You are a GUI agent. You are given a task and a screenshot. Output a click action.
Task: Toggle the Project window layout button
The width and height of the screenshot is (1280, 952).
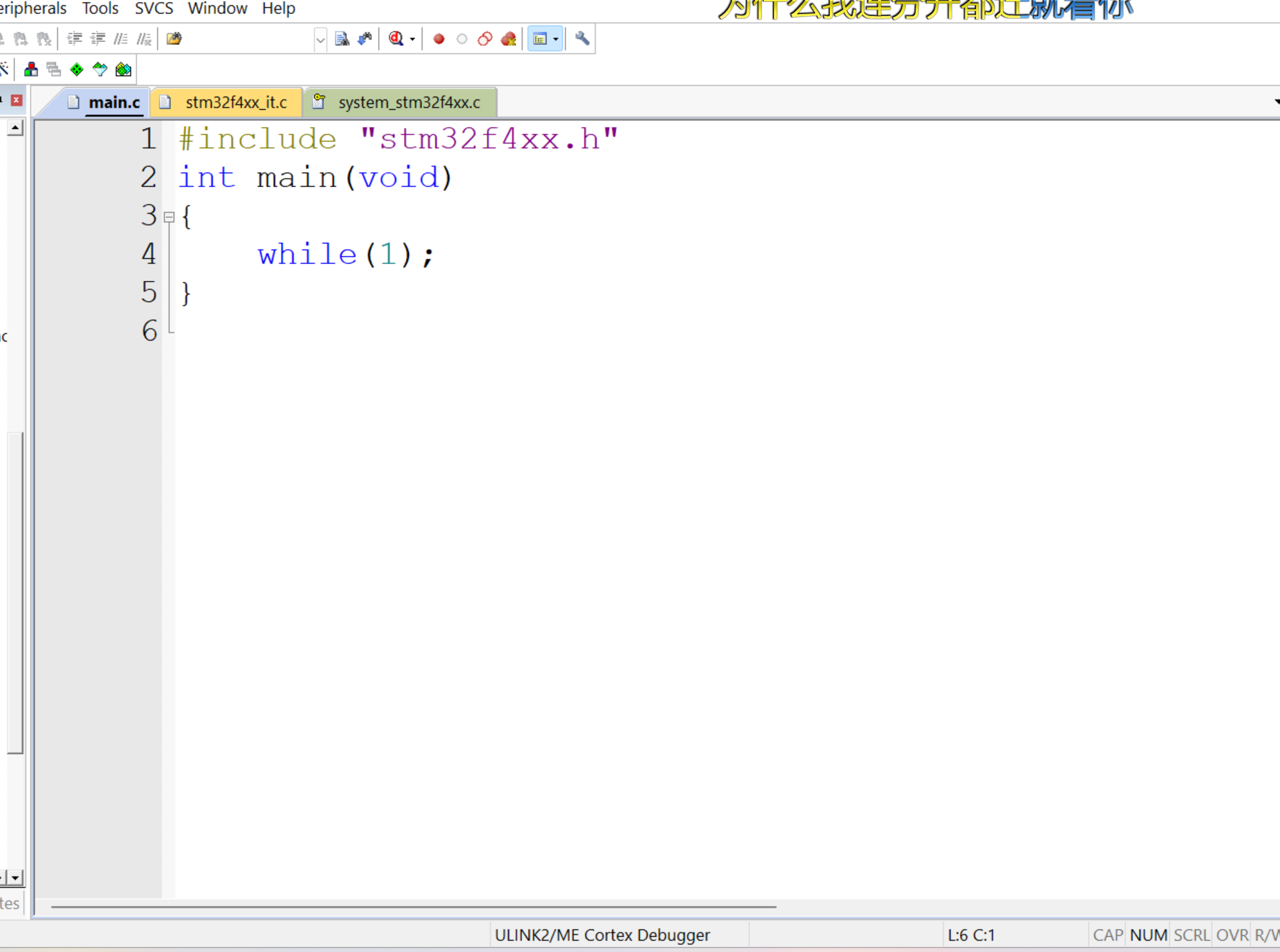pyautogui.click(x=540, y=39)
